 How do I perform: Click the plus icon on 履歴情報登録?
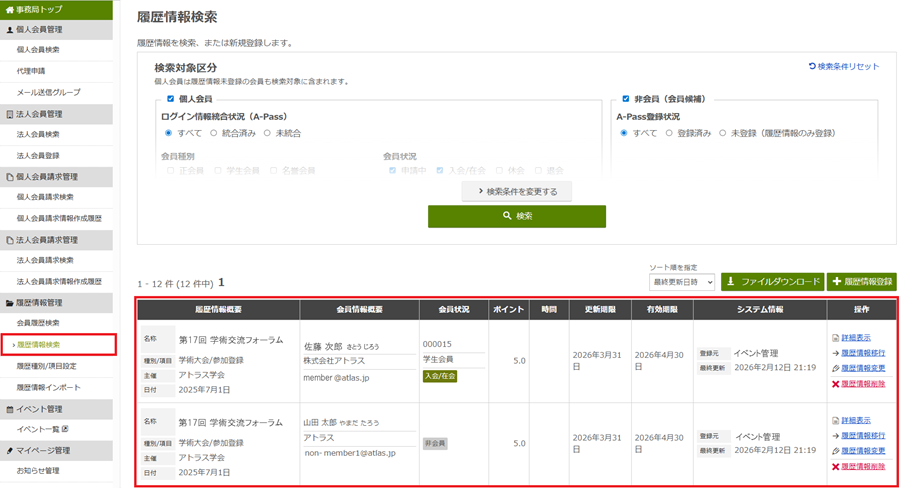pyautogui.click(x=837, y=281)
